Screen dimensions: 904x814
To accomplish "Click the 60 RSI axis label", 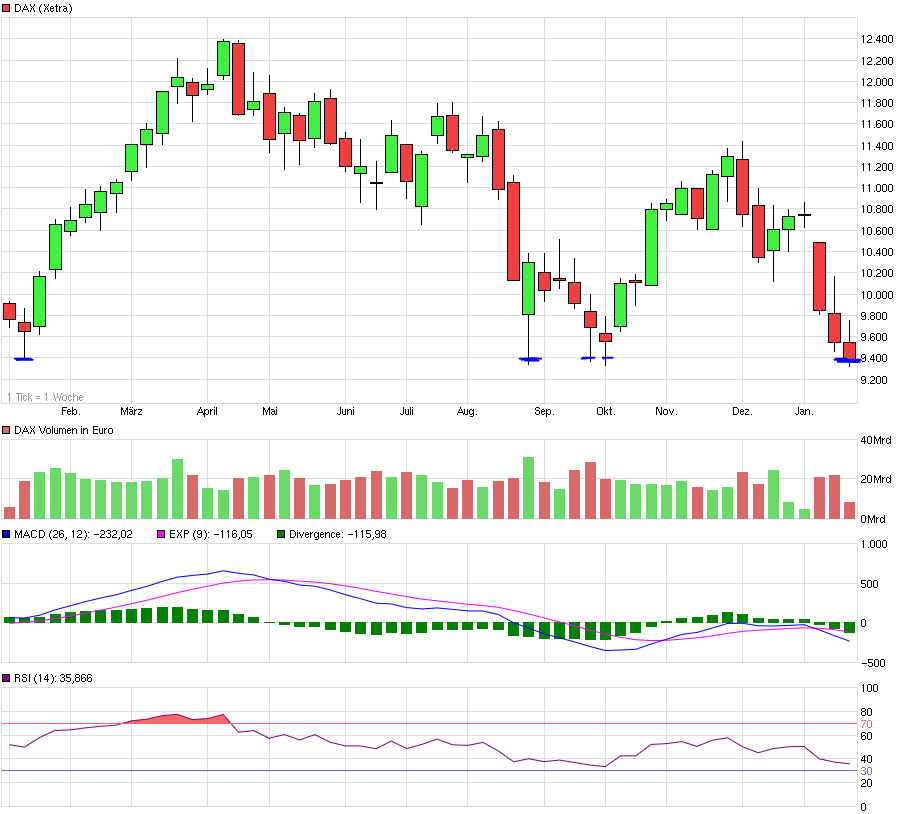I will click(x=866, y=736).
